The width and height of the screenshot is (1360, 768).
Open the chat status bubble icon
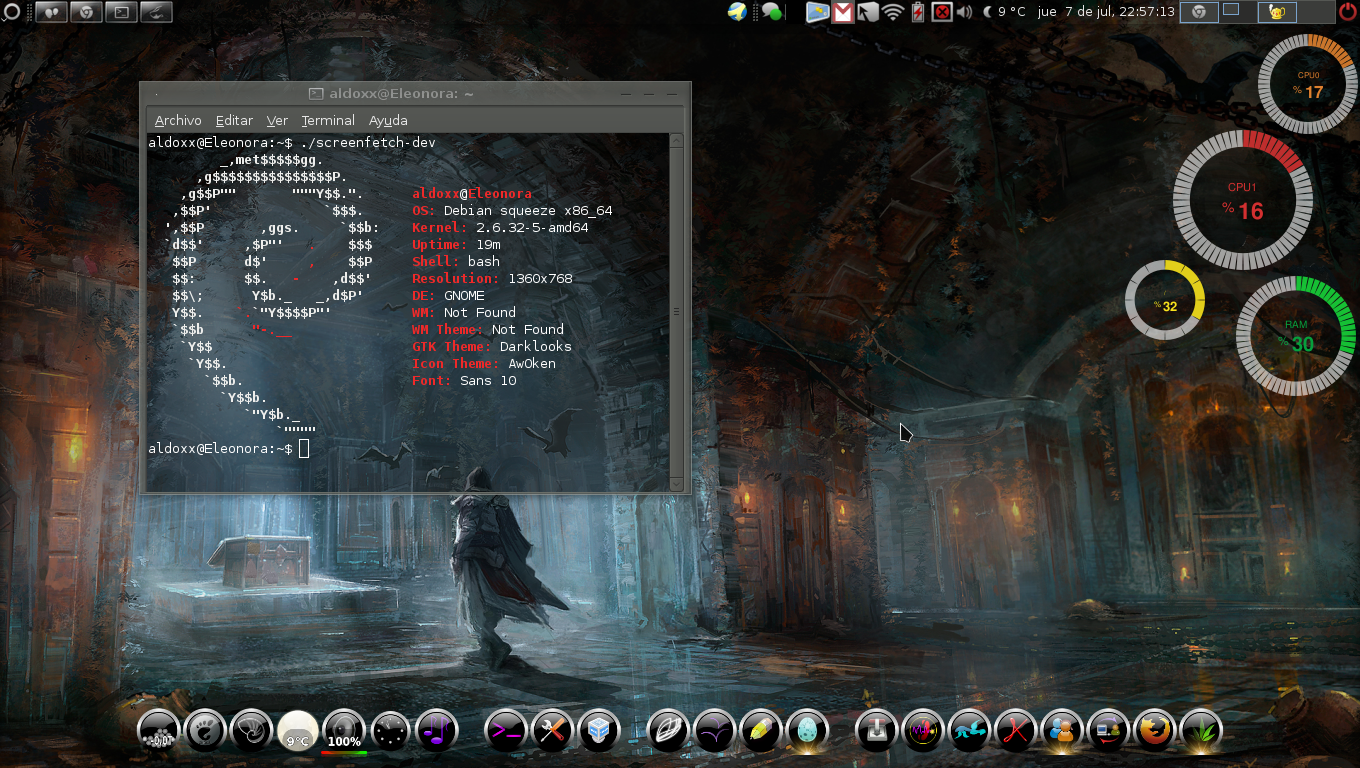[771, 12]
